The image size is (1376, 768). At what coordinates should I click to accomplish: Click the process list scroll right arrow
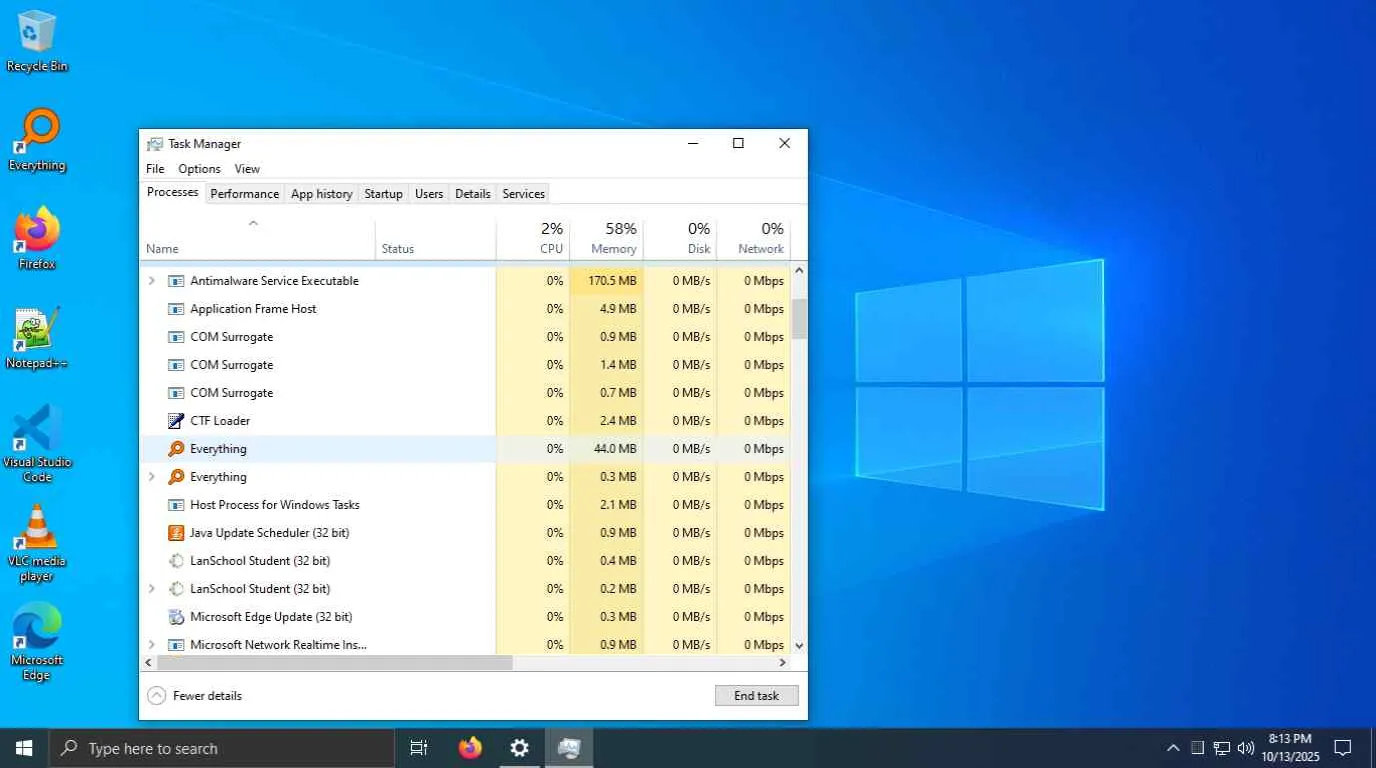point(783,663)
